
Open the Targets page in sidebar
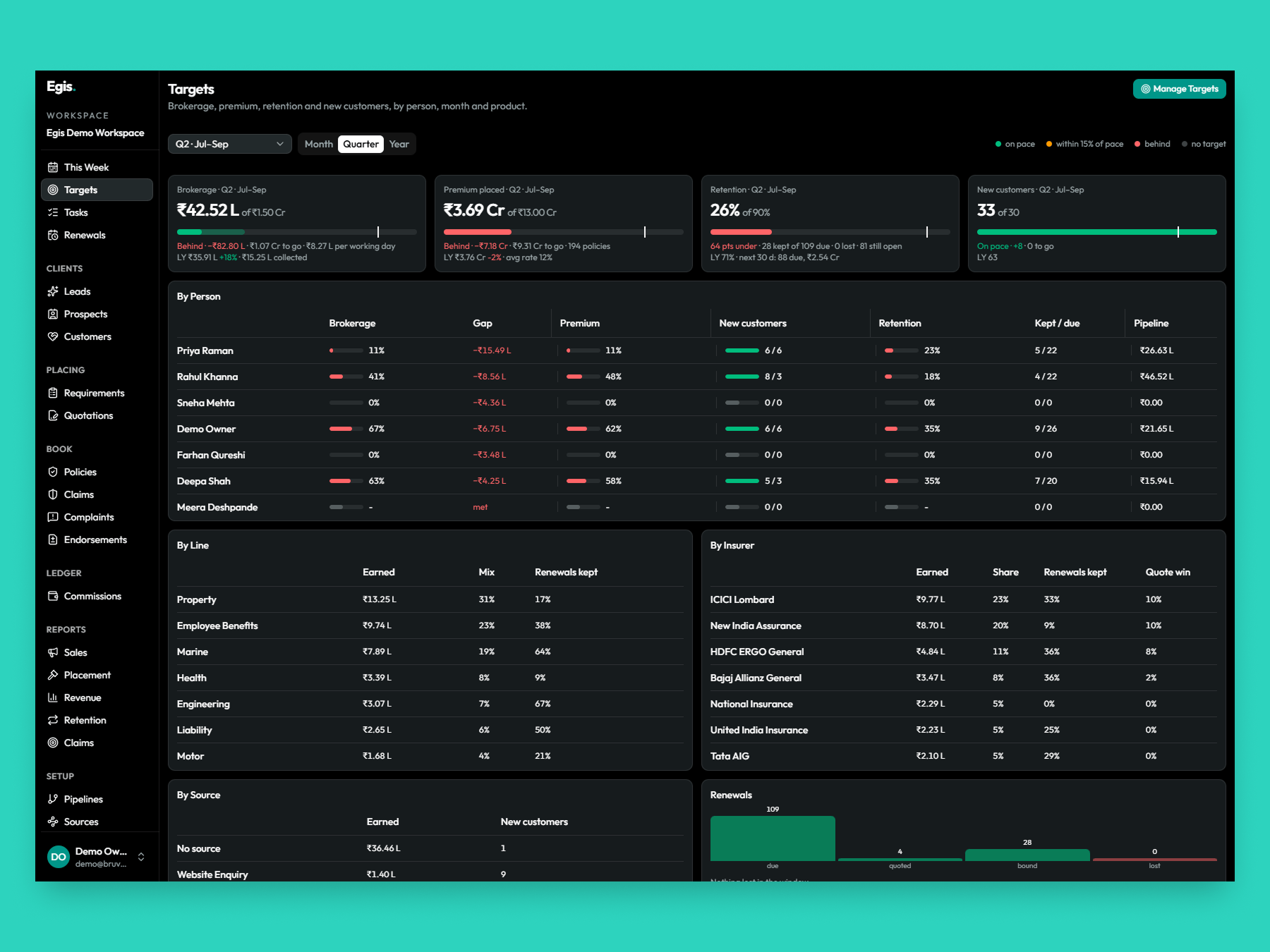(97, 190)
